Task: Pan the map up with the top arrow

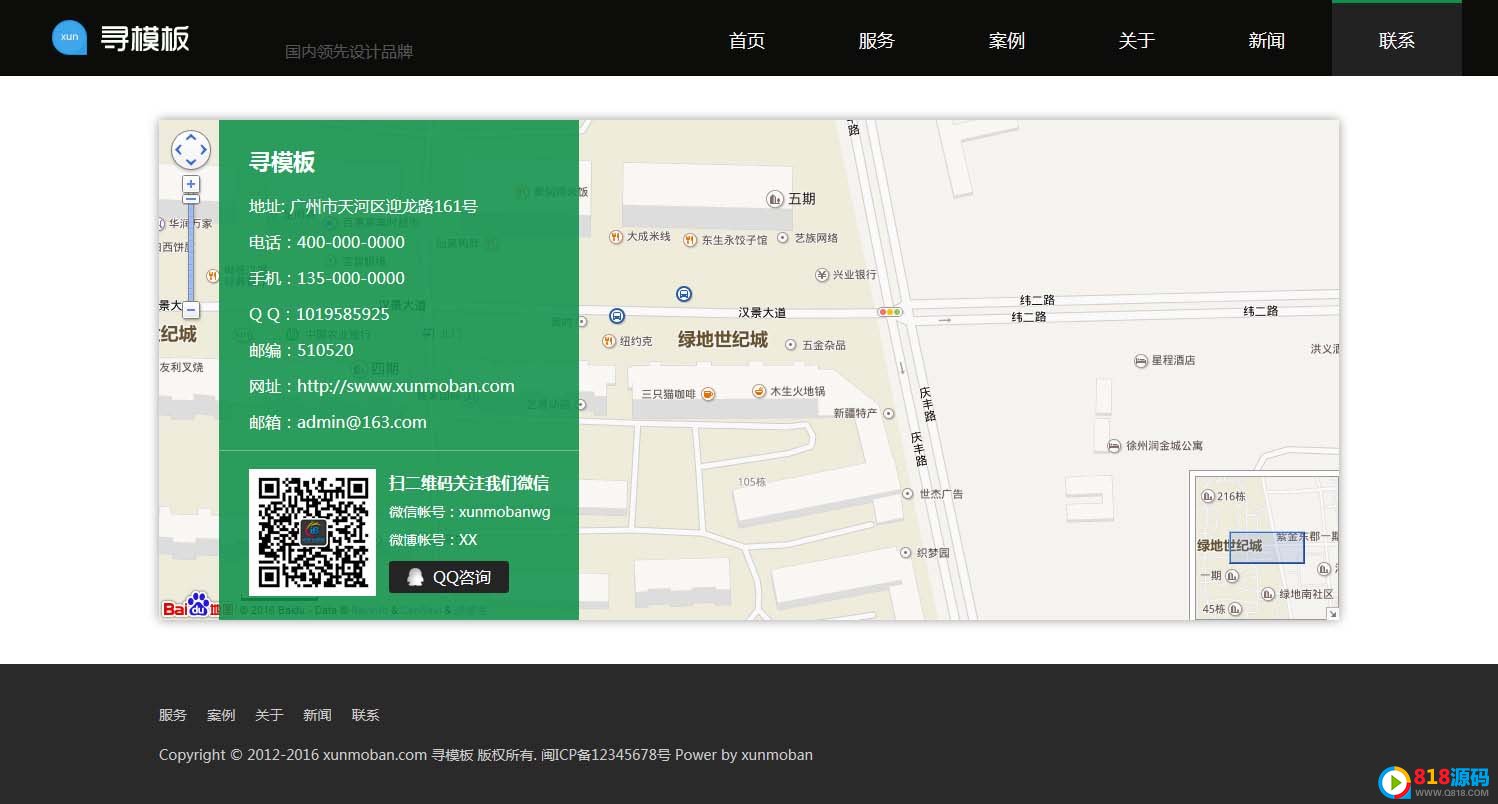Action: [191, 138]
